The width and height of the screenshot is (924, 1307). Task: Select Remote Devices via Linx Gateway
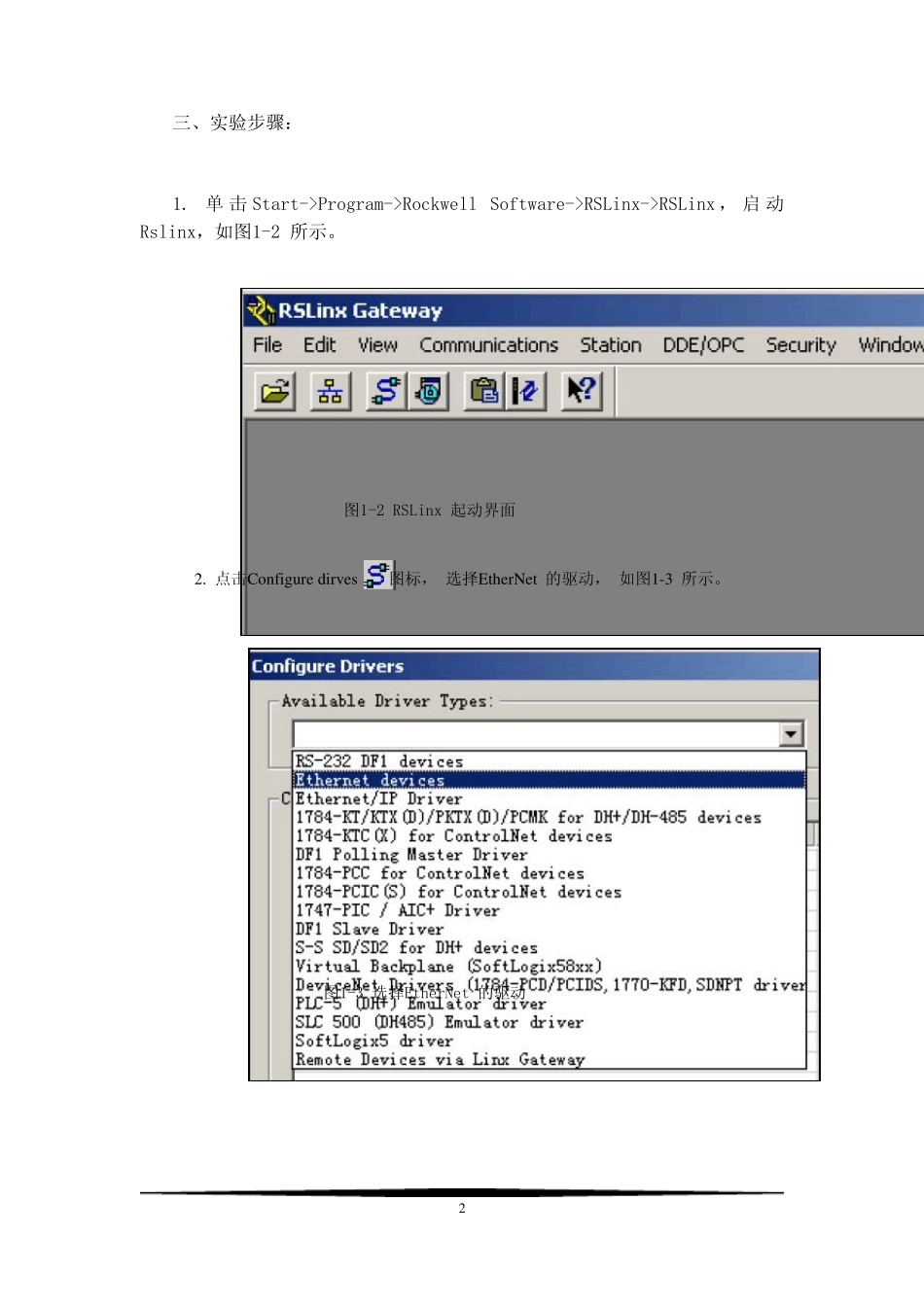coord(550,1059)
